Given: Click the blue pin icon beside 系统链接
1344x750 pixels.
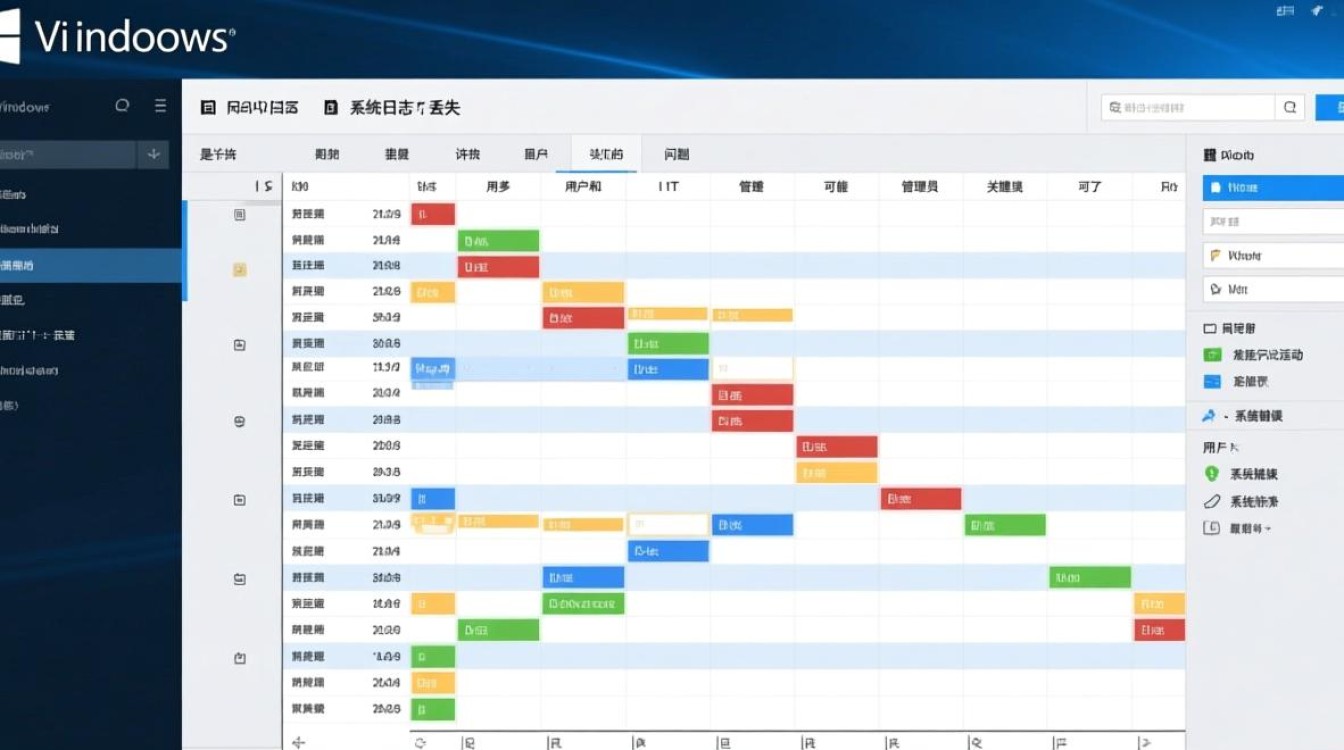Looking at the screenshot, I should click(1209, 415).
